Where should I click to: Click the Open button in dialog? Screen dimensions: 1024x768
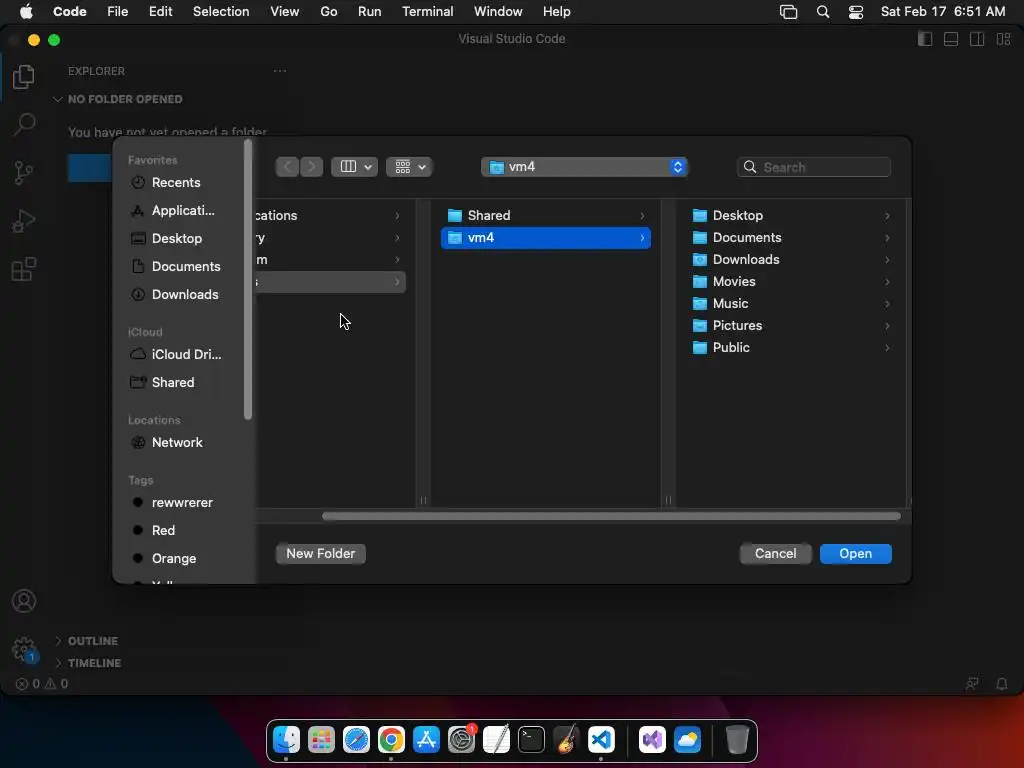click(x=856, y=554)
